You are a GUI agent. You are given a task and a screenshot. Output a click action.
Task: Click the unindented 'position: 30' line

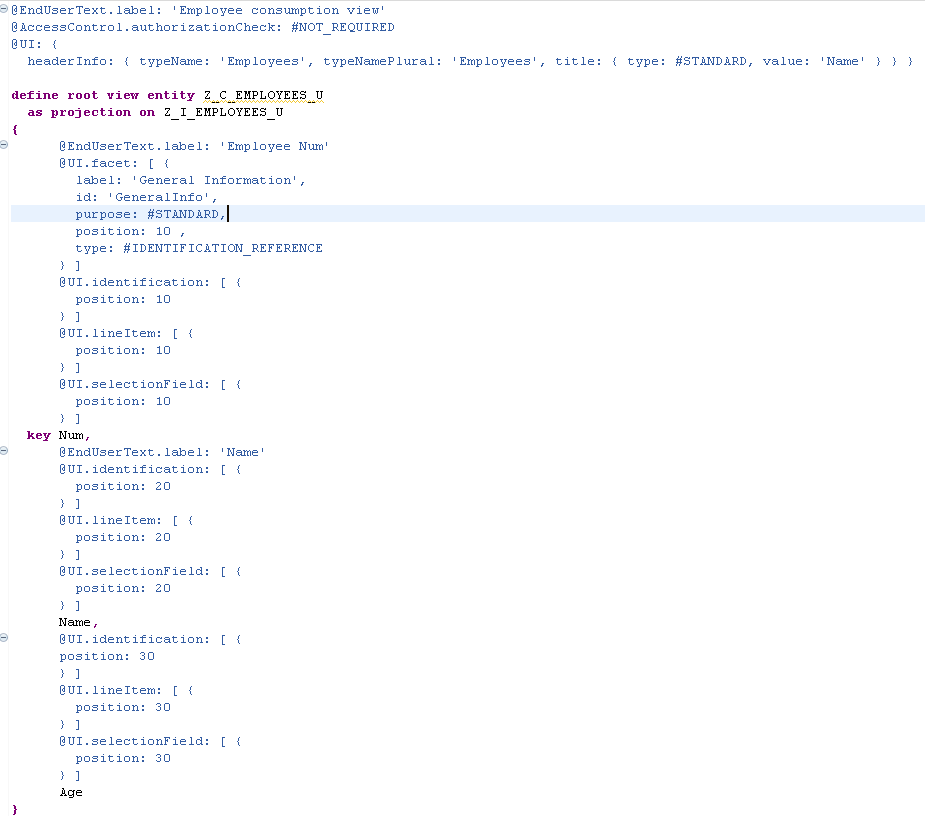107,657
